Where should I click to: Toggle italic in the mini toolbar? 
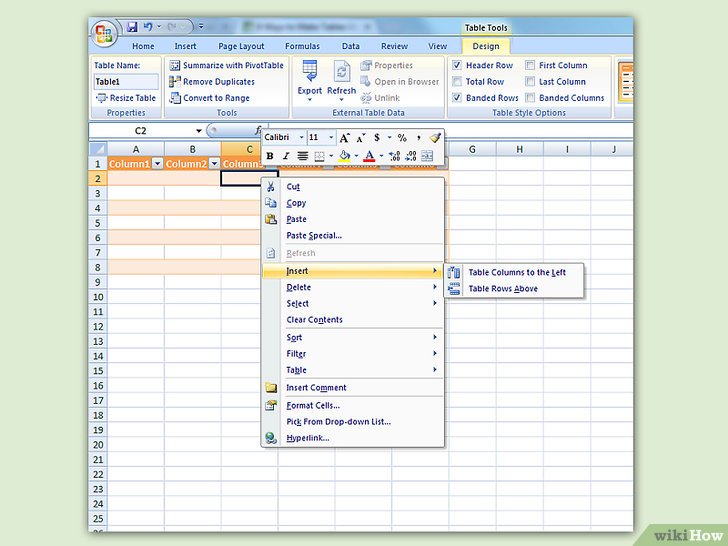(286, 156)
